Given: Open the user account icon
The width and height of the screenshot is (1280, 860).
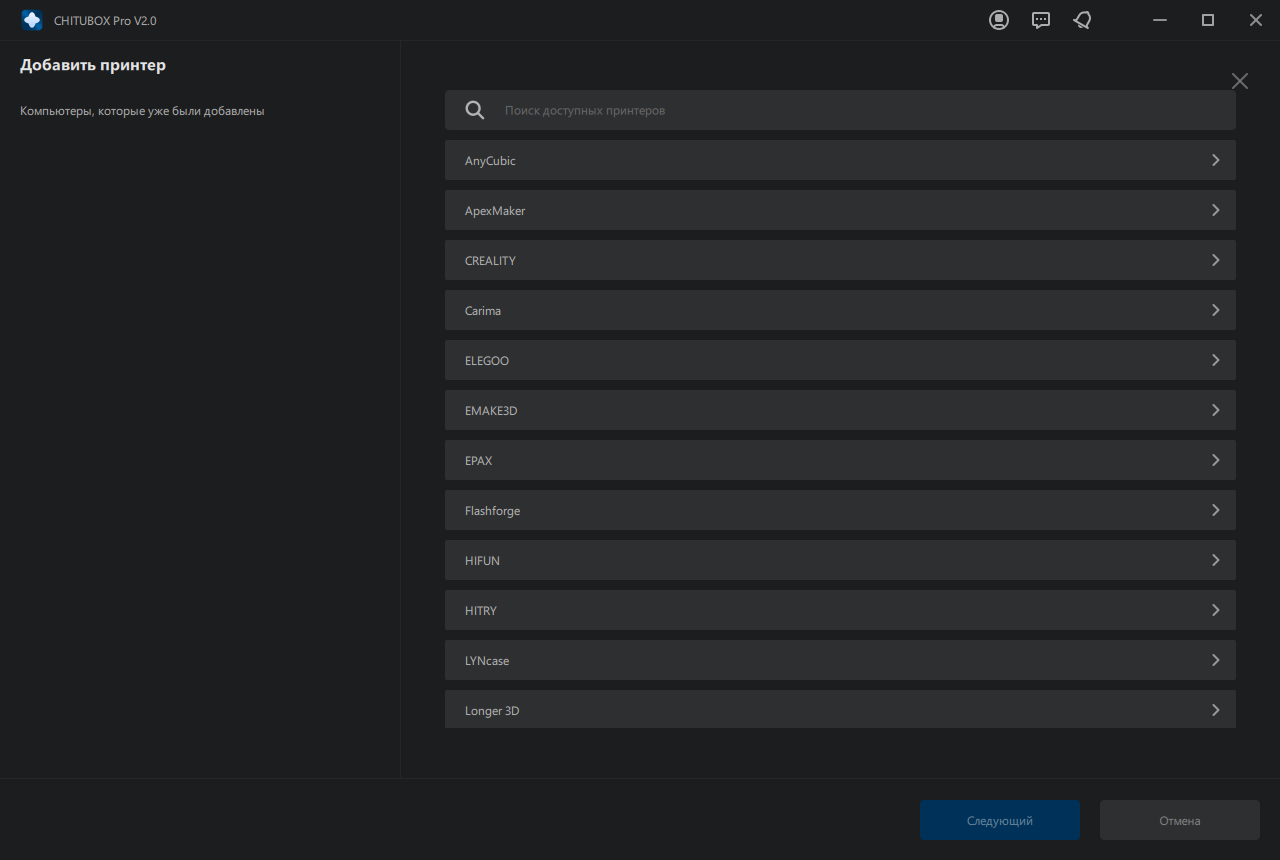Looking at the screenshot, I should pyautogui.click(x=999, y=20).
